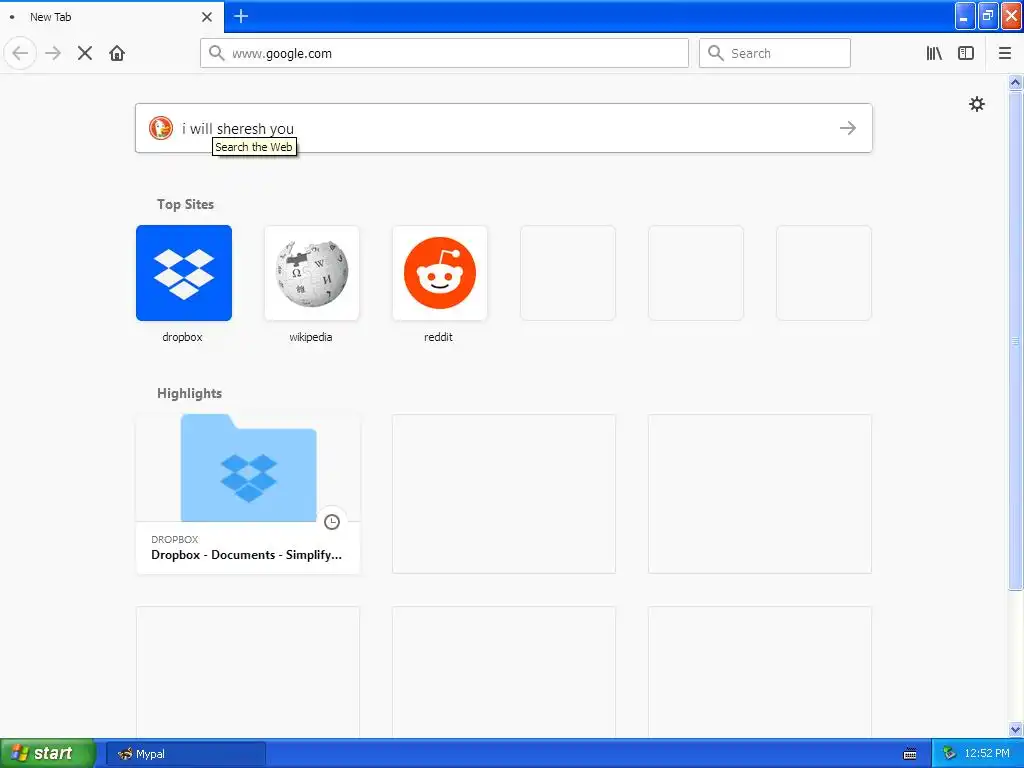Stop loading the current page
Viewport: 1024px width, 768px height.
pos(85,53)
